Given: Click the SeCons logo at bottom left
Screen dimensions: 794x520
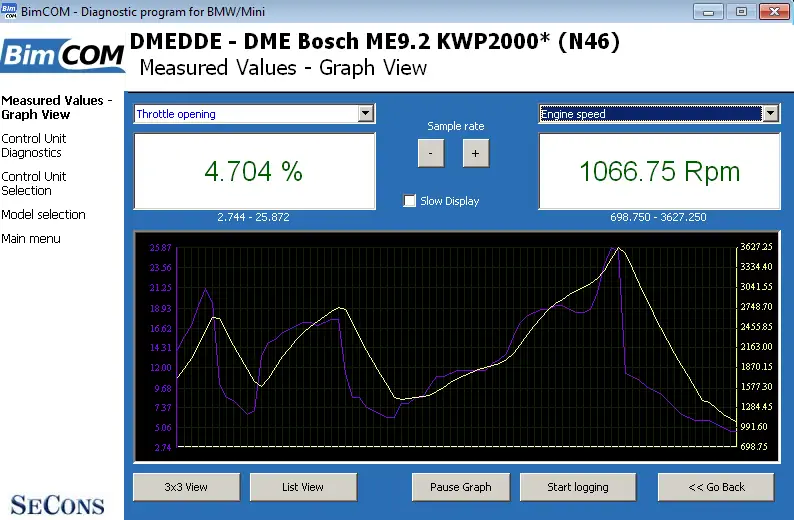Looking at the screenshot, I should click(57, 505).
